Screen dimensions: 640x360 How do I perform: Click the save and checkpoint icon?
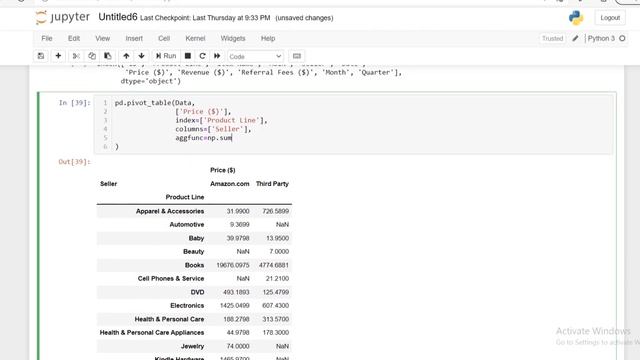(x=41, y=56)
